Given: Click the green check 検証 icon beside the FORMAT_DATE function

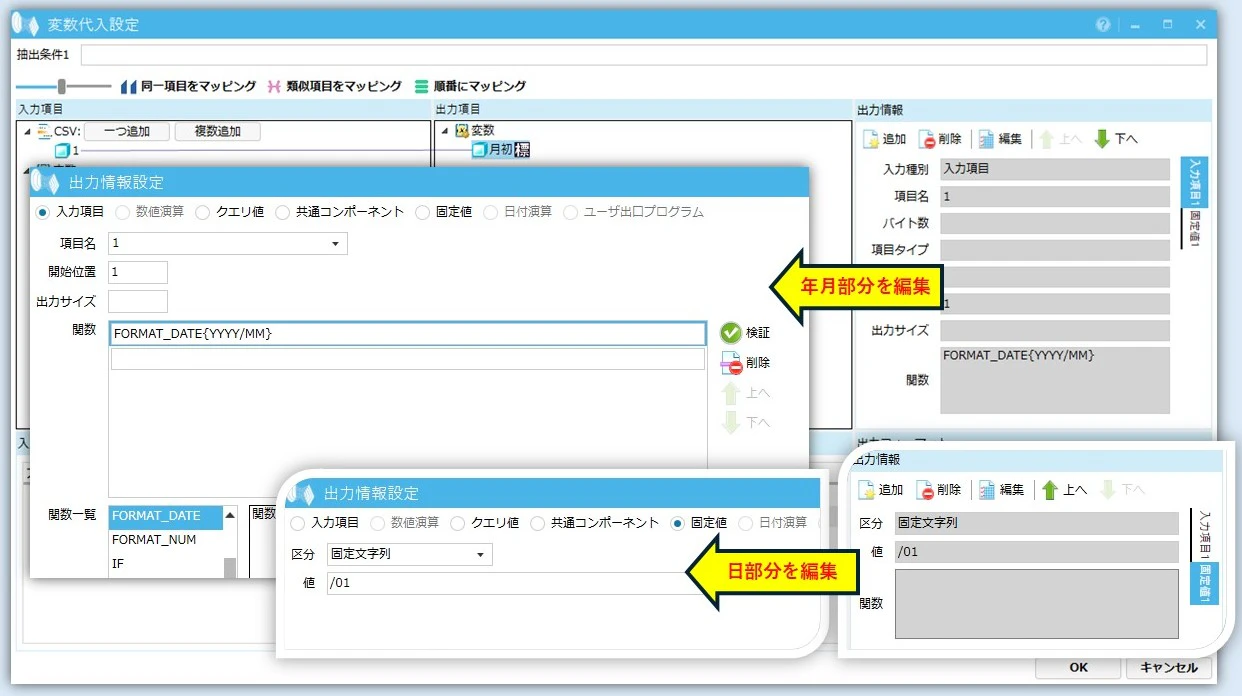Looking at the screenshot, I should tap(731, 333).
